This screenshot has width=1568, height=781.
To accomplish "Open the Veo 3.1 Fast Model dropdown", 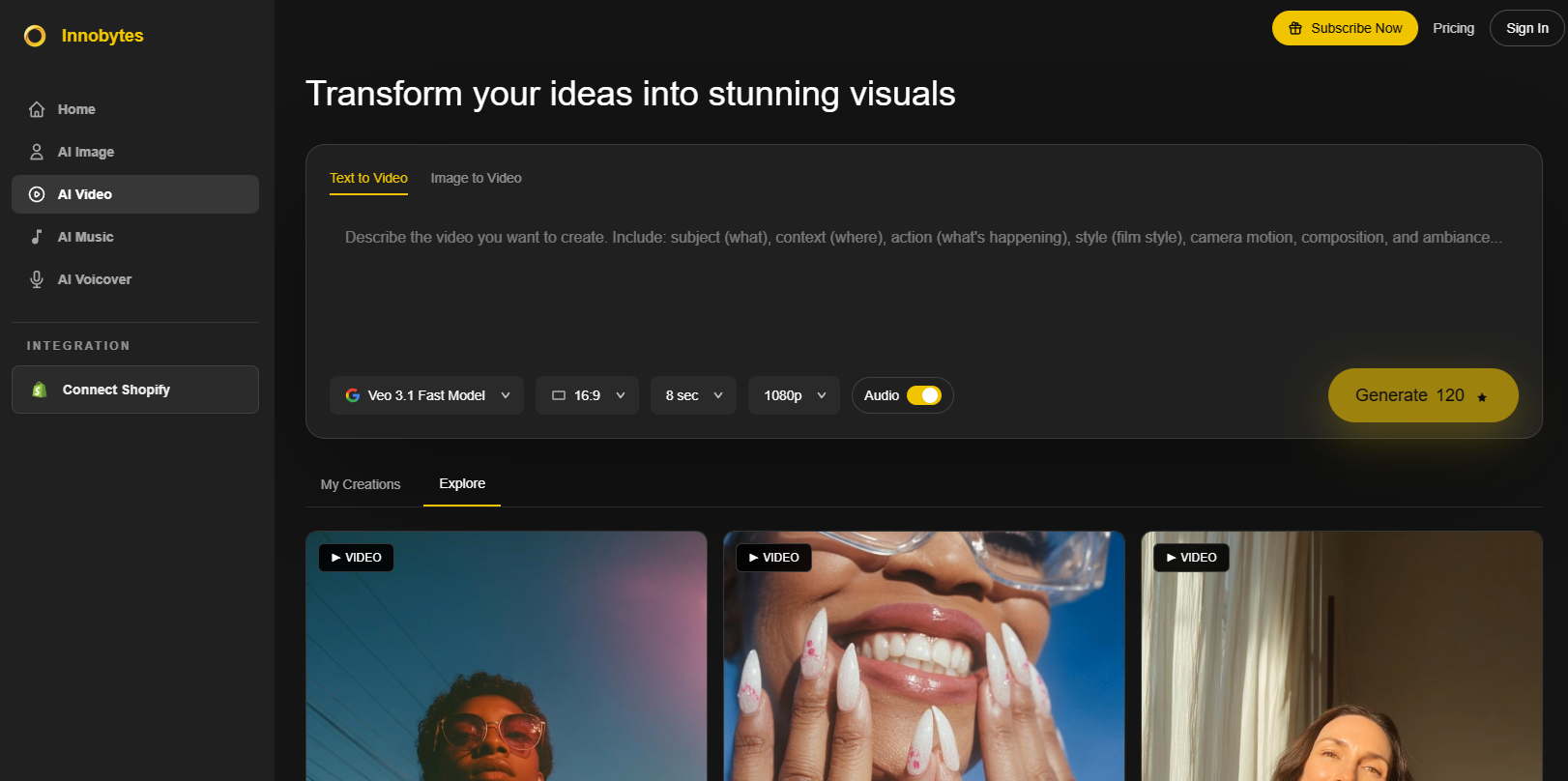I will point(426,395).
